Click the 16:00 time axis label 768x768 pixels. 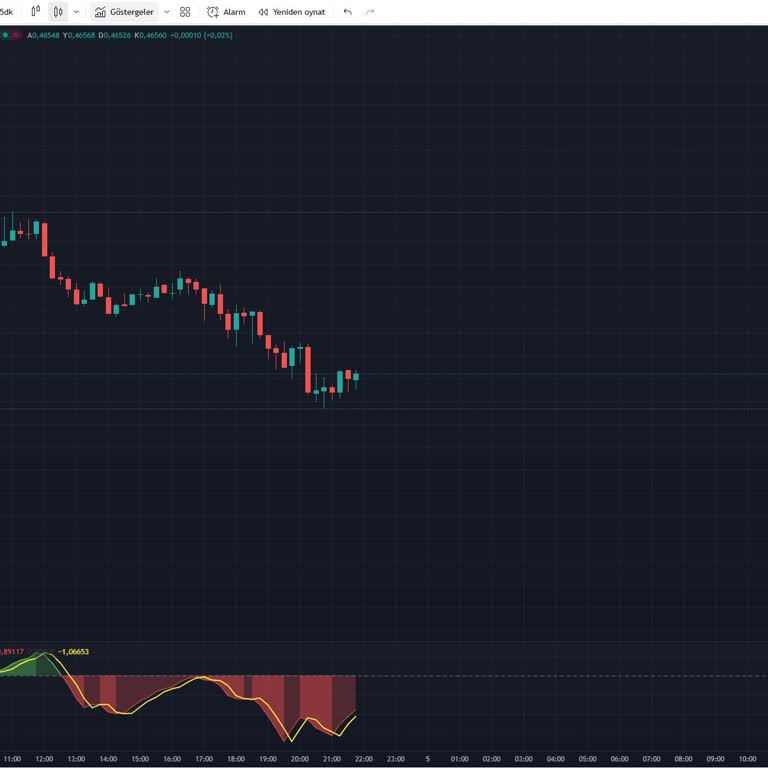(x=172, y=759)
